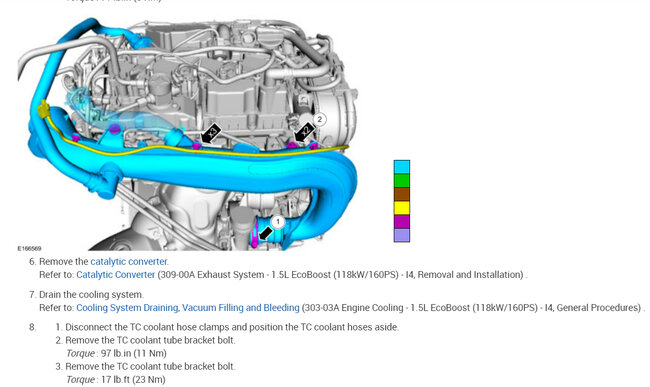
Task: Click the step 2 bracket bolt instruction
Action: pos(150,340)
